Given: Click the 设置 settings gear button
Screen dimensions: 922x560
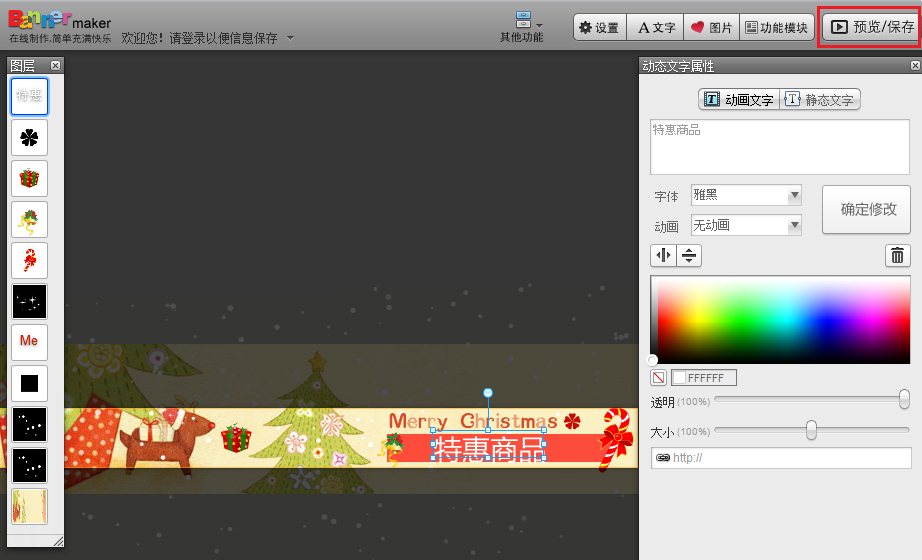Looking at the screenshot, I should (600, 28).
